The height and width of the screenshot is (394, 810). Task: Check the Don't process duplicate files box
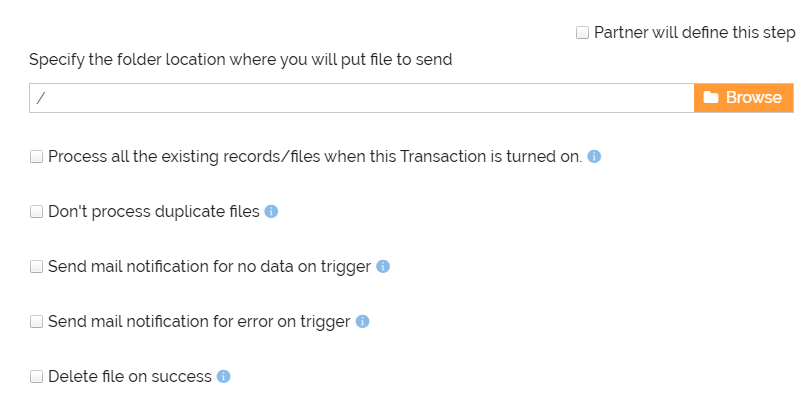tap(36, 212)
